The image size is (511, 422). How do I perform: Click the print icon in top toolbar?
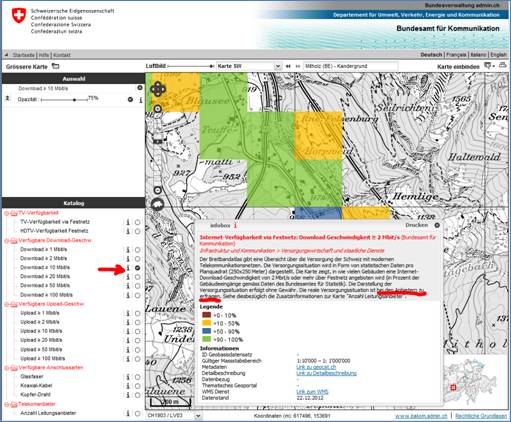pyautogui.click(x=502, y=66)
